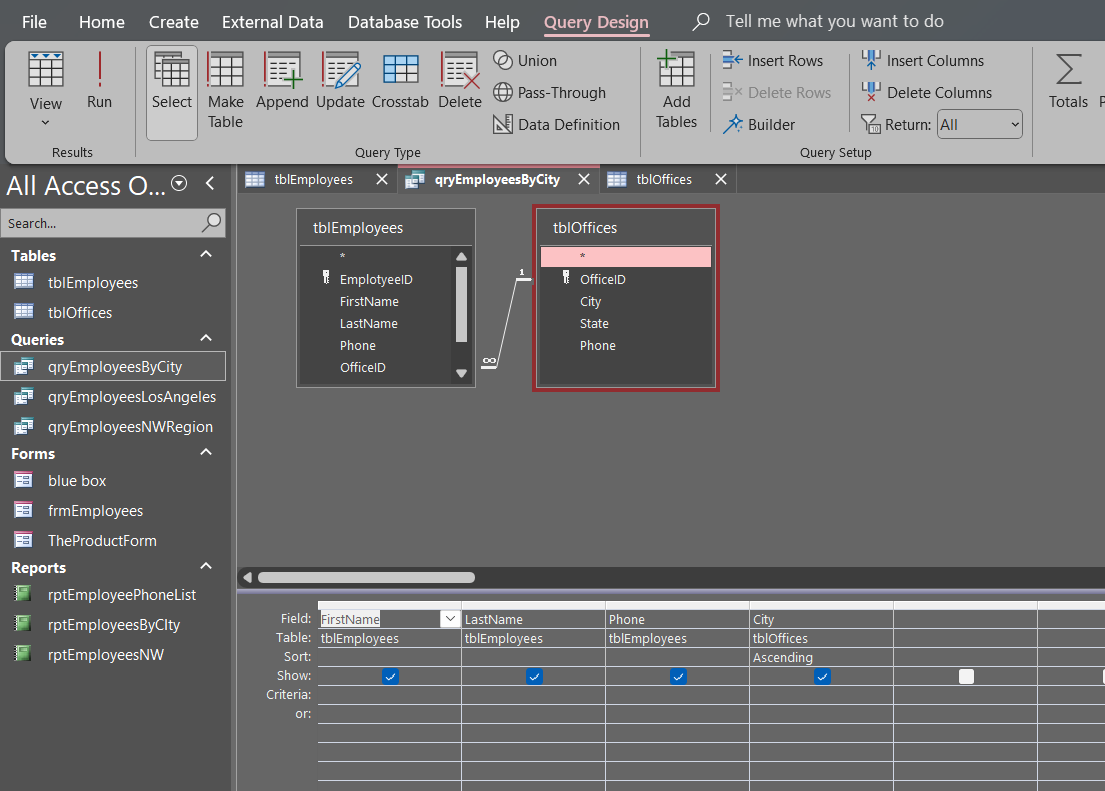Uncheck Show box for City column
This screenshot has width=1105, height=791.
point(822,677)
